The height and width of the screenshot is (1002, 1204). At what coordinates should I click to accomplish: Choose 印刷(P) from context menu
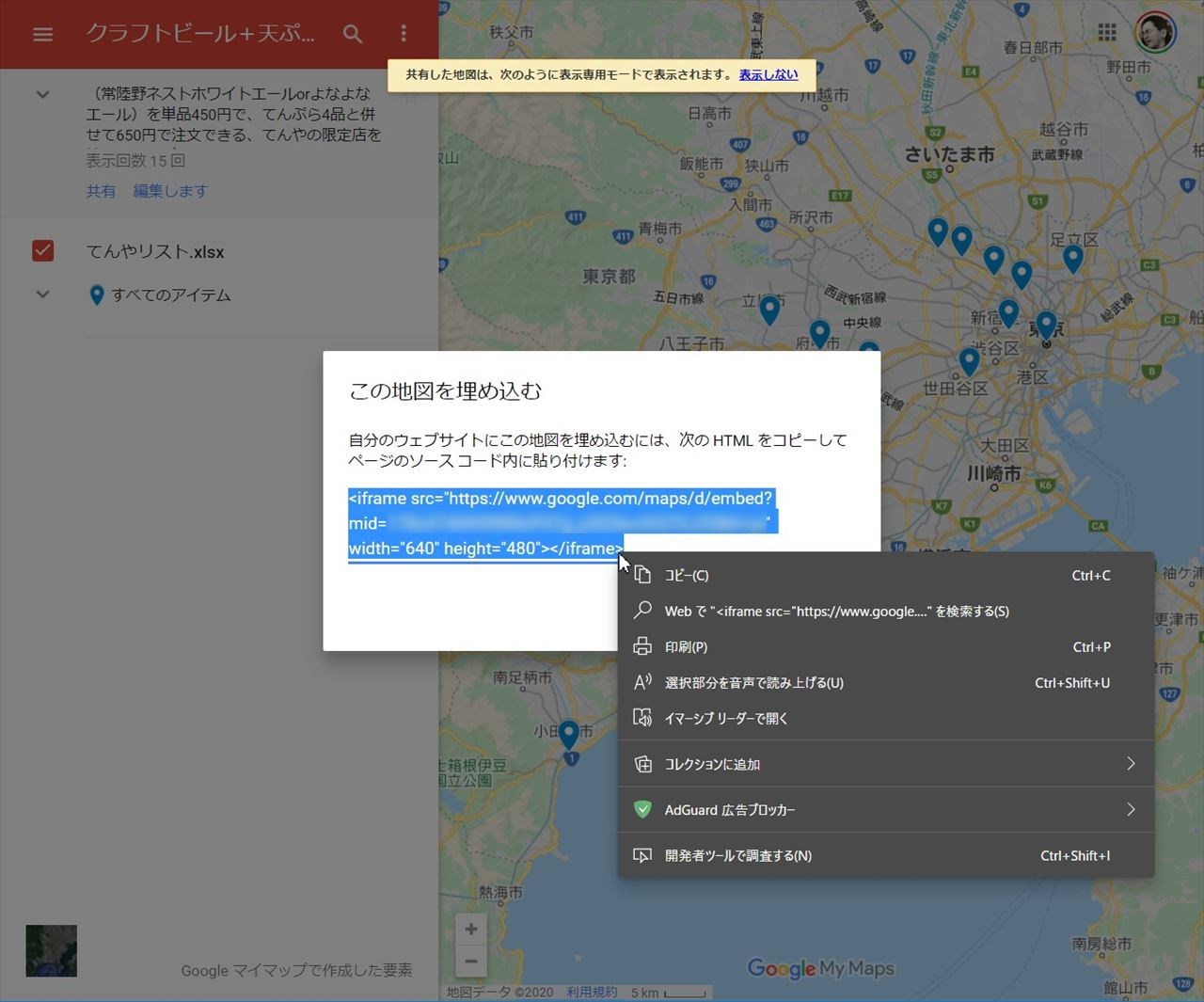pos(885,646)
